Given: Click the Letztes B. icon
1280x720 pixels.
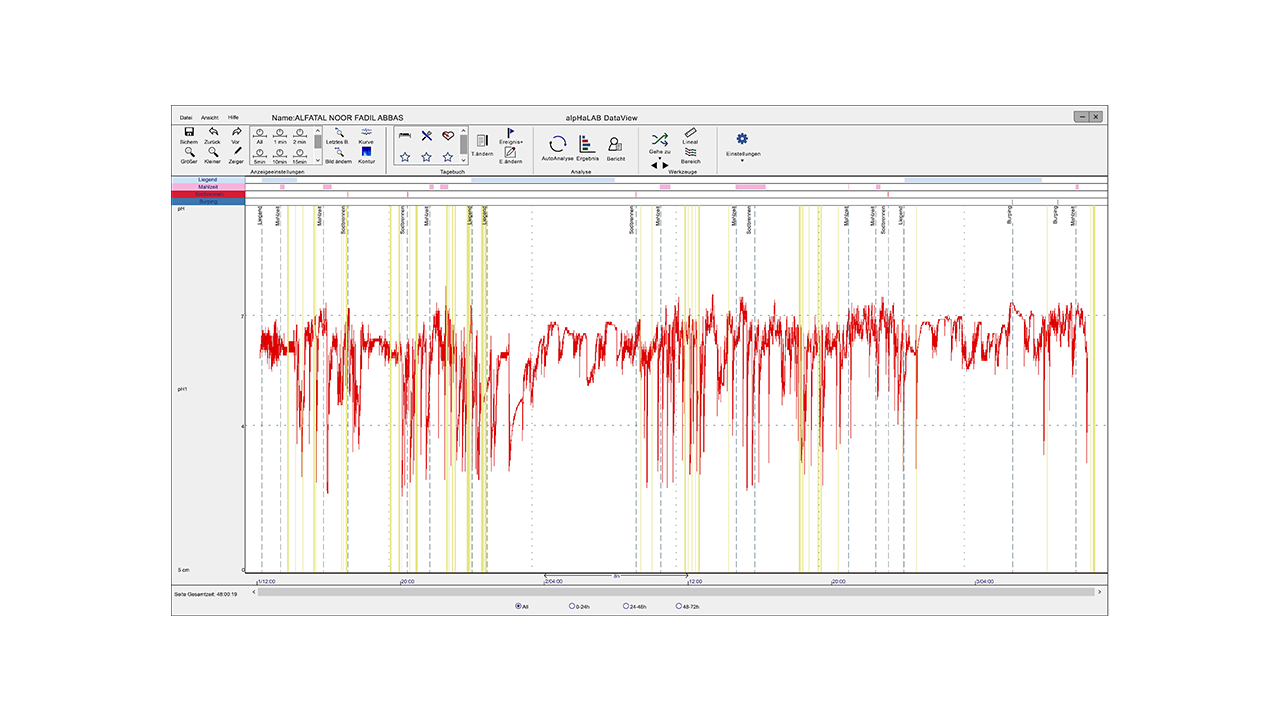Looking at the screenshot, I should pyautogui.click(x=338, y=132).
